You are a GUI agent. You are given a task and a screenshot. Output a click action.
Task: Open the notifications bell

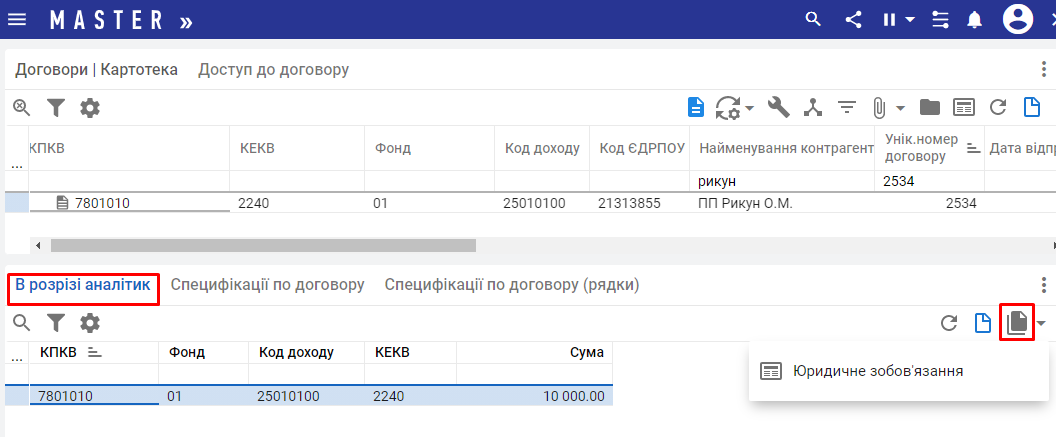tap(975, 19)
